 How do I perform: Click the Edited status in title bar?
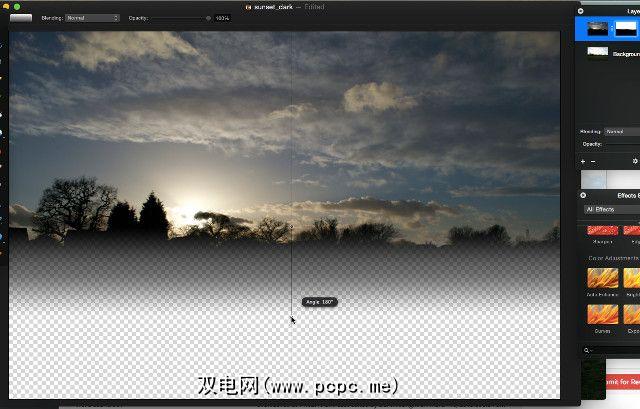tap(314, 7)
